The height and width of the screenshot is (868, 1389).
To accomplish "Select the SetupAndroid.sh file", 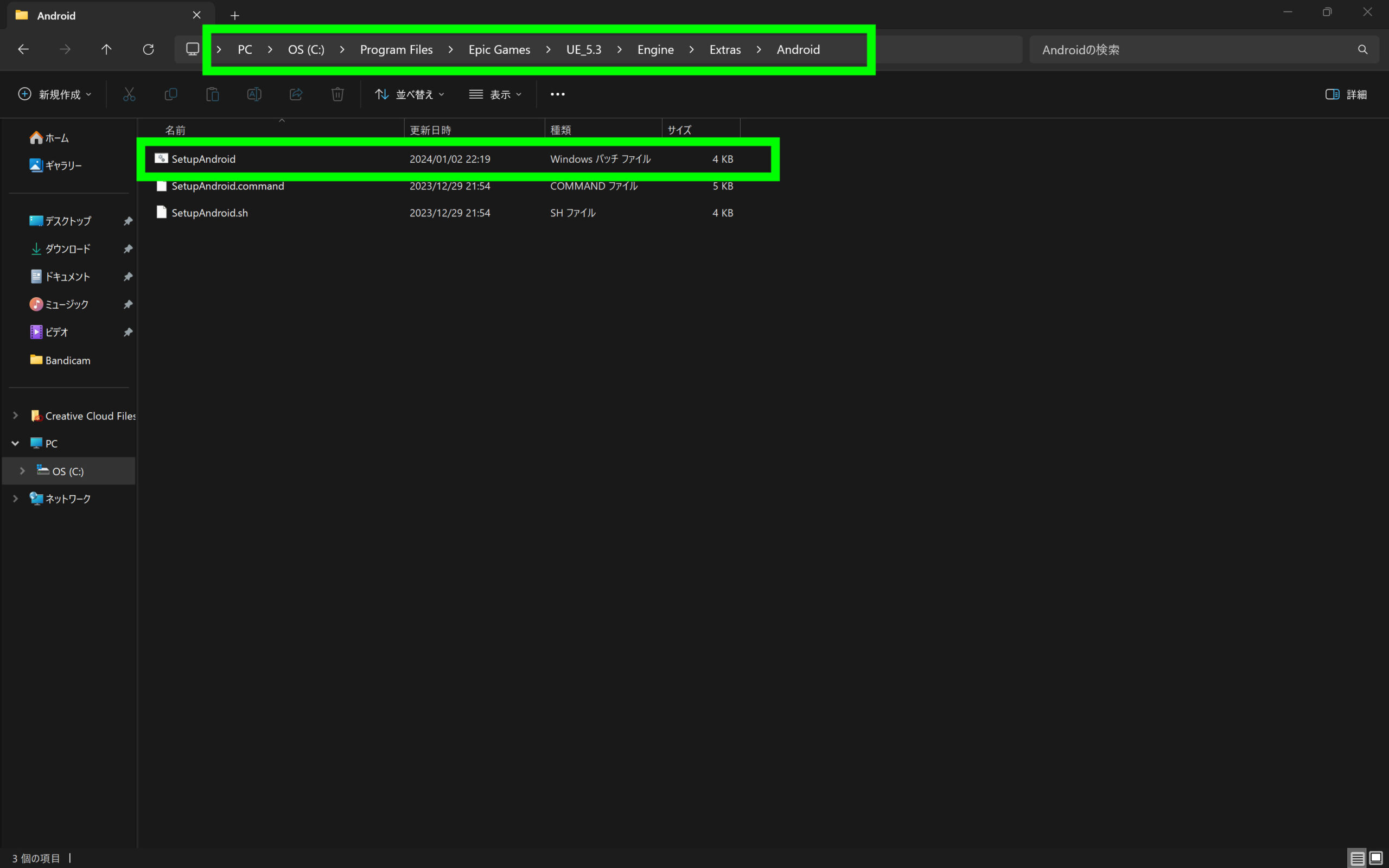I will click(209, 213).
